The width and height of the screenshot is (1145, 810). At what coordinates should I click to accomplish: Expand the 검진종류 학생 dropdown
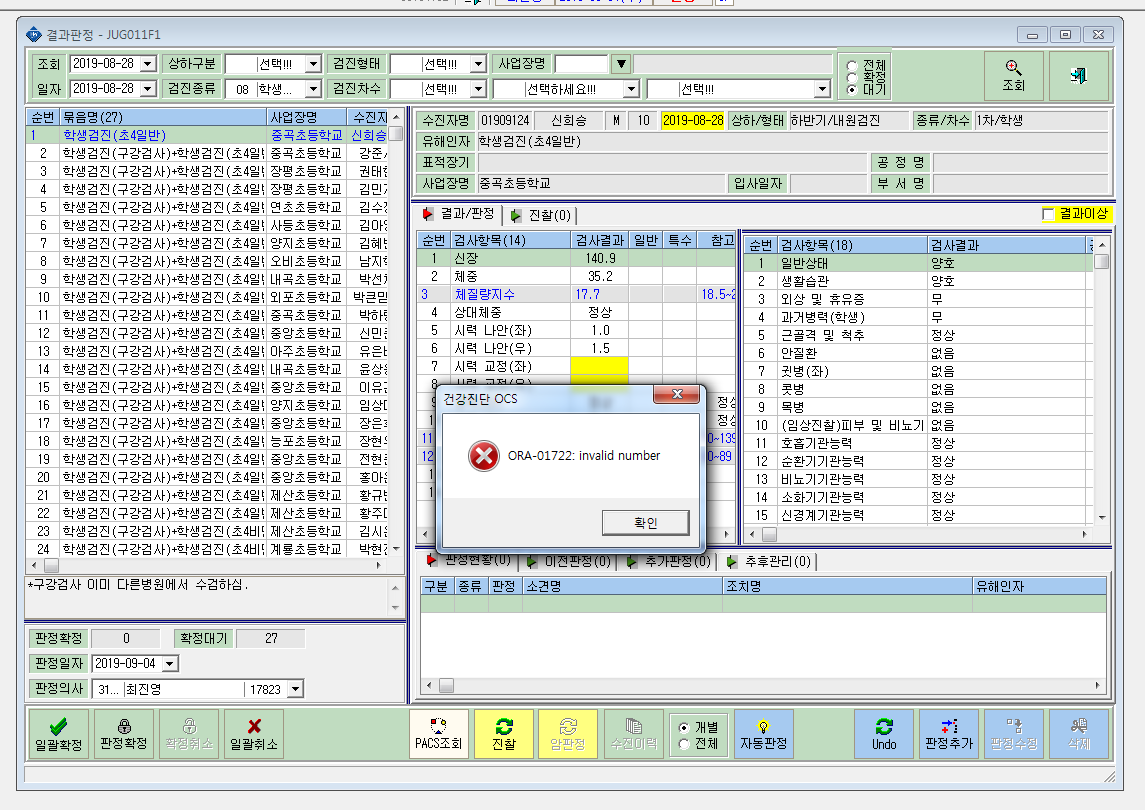[313, 89]
